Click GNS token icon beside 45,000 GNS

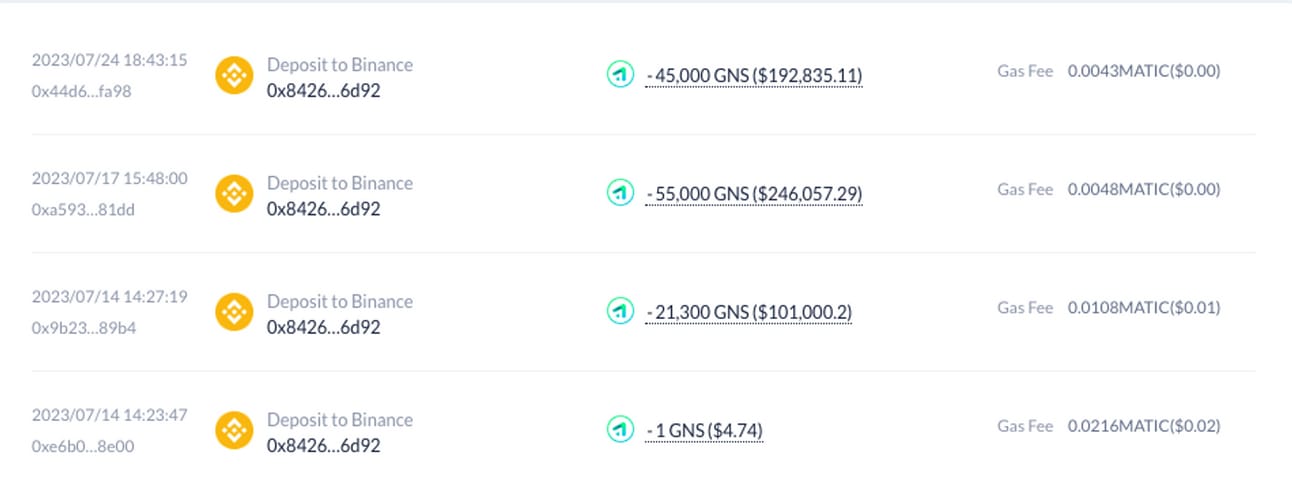(621, 75)
